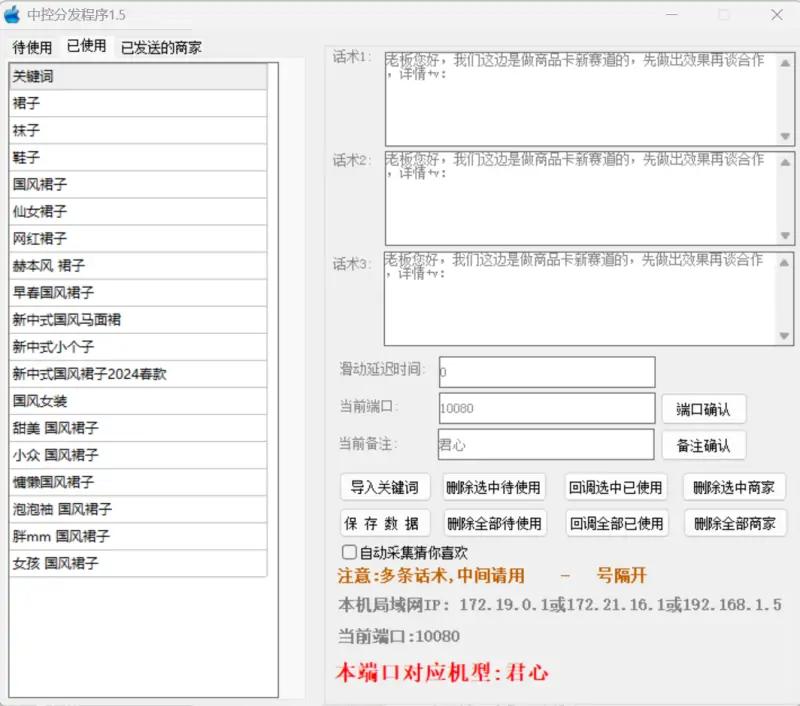The height and width of the screenshot is (706, 800).
Task: Focus the 滑动延迟时间 input field
Action: 546,372
